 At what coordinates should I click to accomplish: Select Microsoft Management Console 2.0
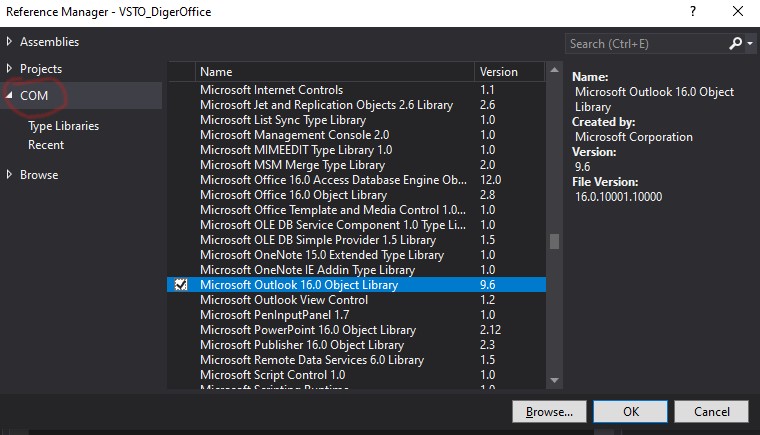[x=356, y=135]
